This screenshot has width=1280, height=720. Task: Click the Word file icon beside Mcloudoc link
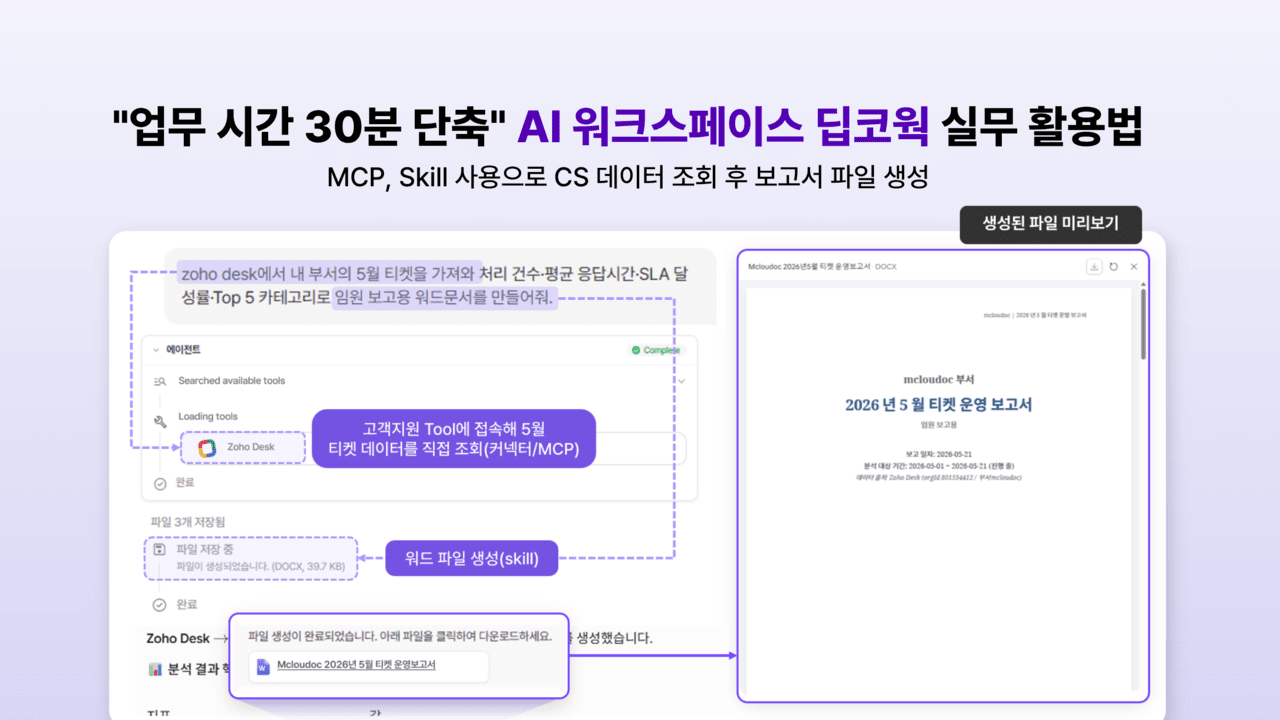(x=264, y=666)
